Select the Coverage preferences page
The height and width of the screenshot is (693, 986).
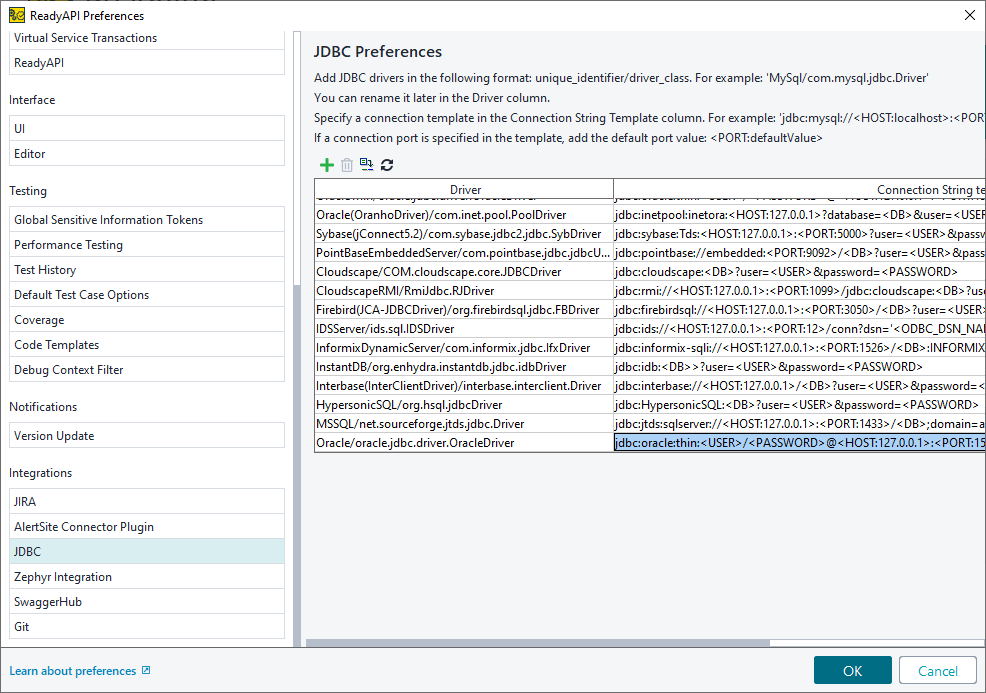(x=147, y=319)
